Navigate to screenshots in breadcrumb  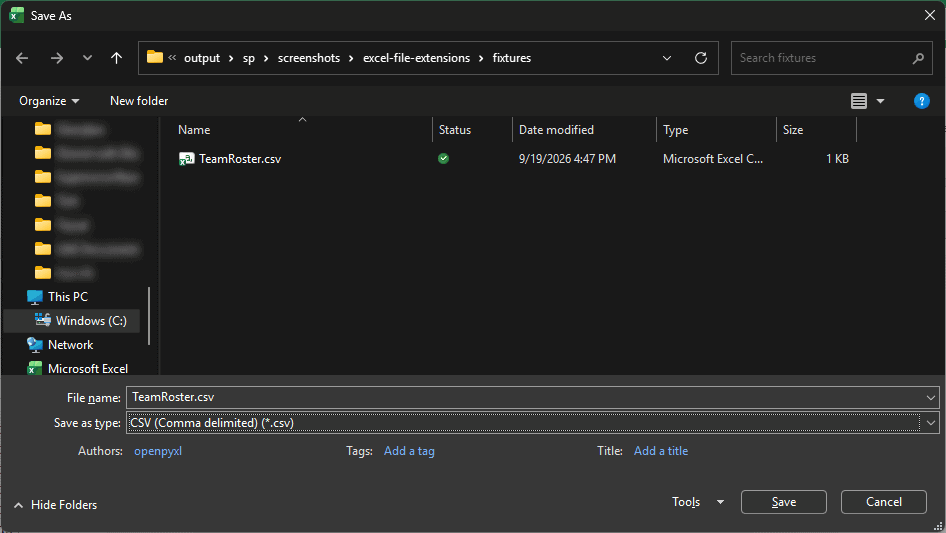(x=309, y=58)
